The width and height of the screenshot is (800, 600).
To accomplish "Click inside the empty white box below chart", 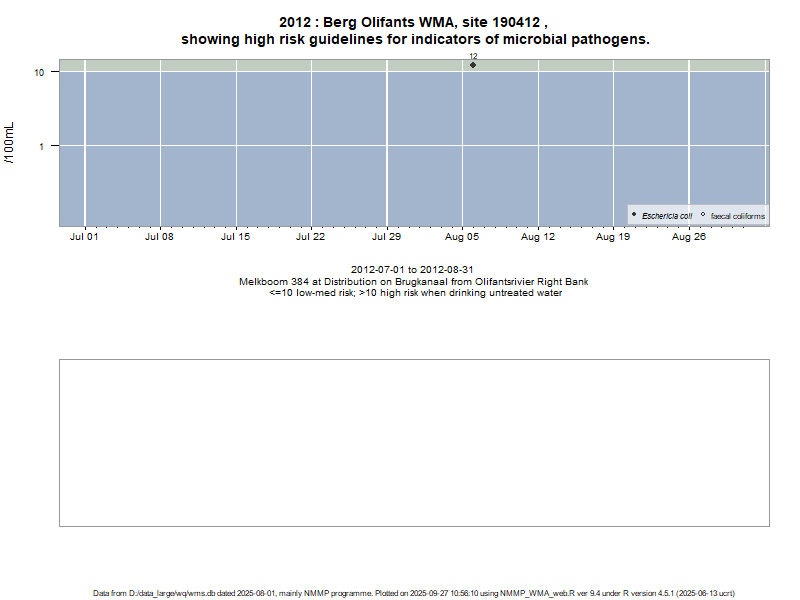I will tap(414, 442).
